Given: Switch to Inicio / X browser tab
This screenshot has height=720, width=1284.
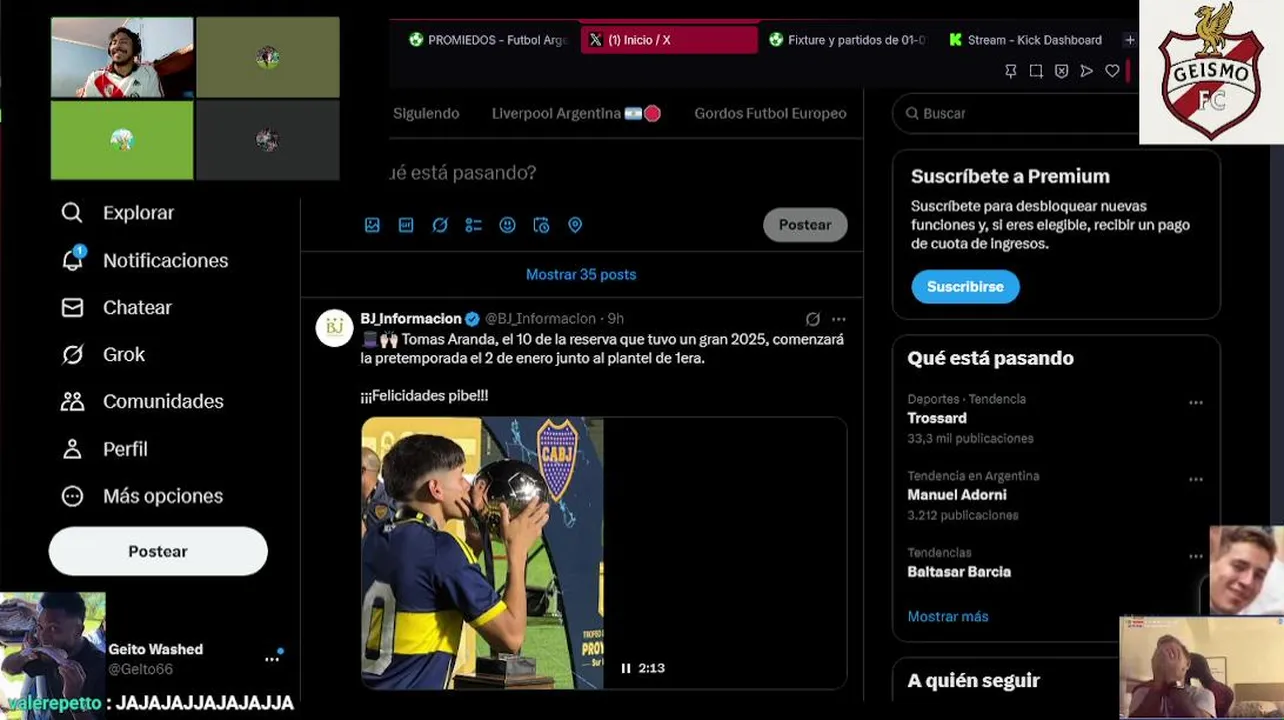Looking at the screenshot, I should [x=669, y=40].
